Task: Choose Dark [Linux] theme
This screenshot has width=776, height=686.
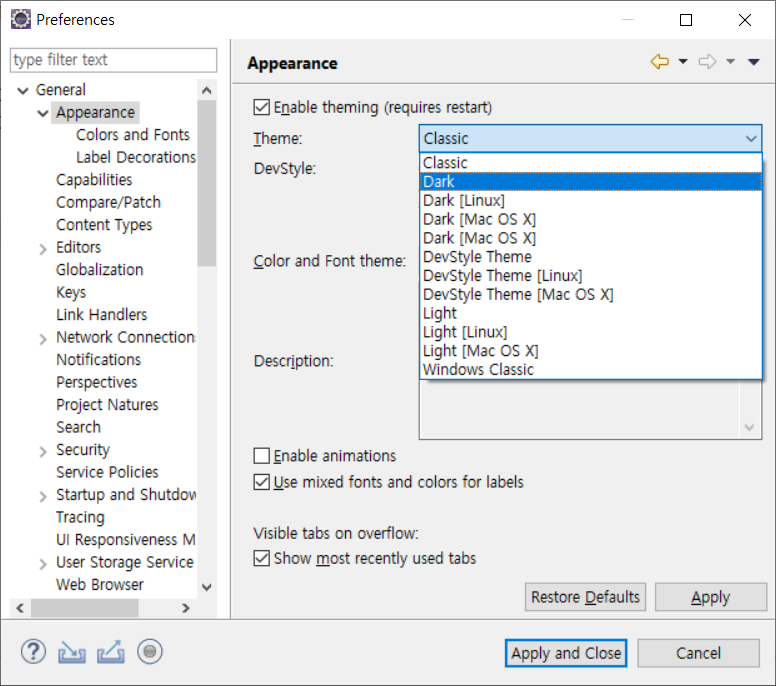Action: click(x=590, y=200)
